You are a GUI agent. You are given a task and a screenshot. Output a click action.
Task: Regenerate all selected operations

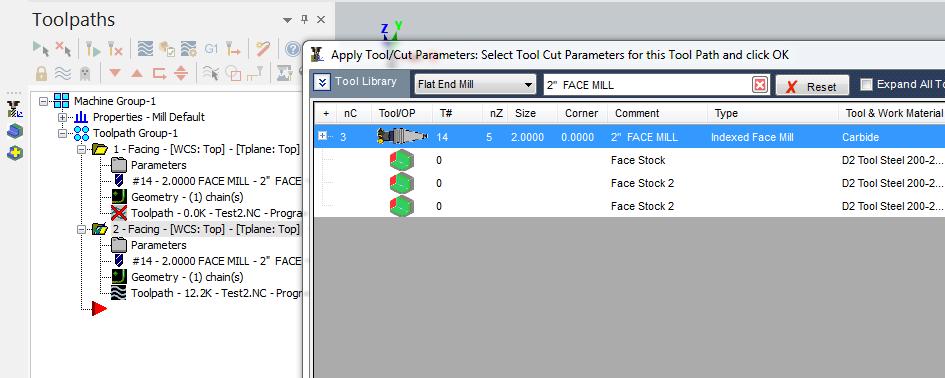(93, 48)
